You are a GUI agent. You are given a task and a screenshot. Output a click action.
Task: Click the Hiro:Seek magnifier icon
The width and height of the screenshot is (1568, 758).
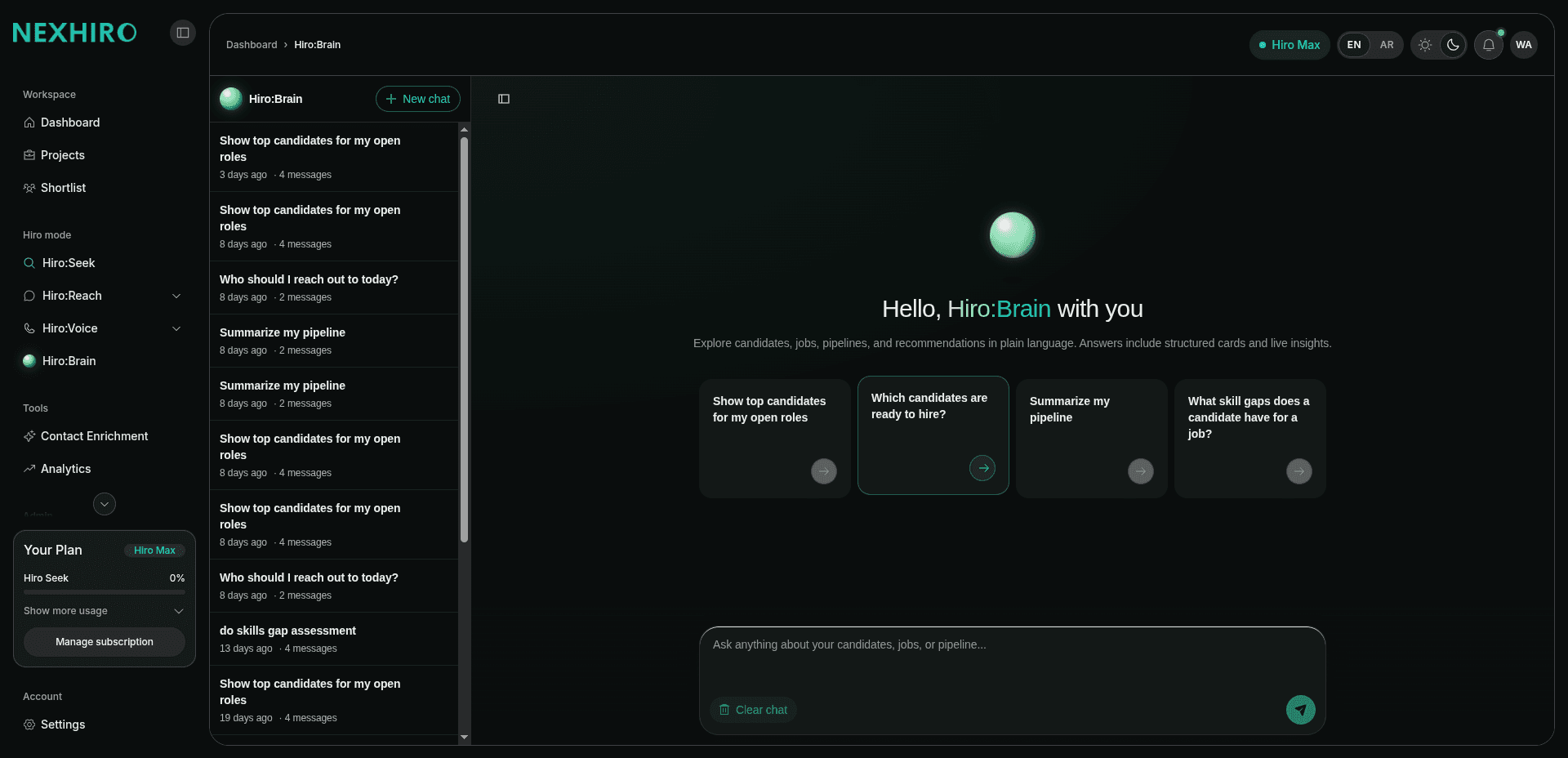[x=29, y=263]
